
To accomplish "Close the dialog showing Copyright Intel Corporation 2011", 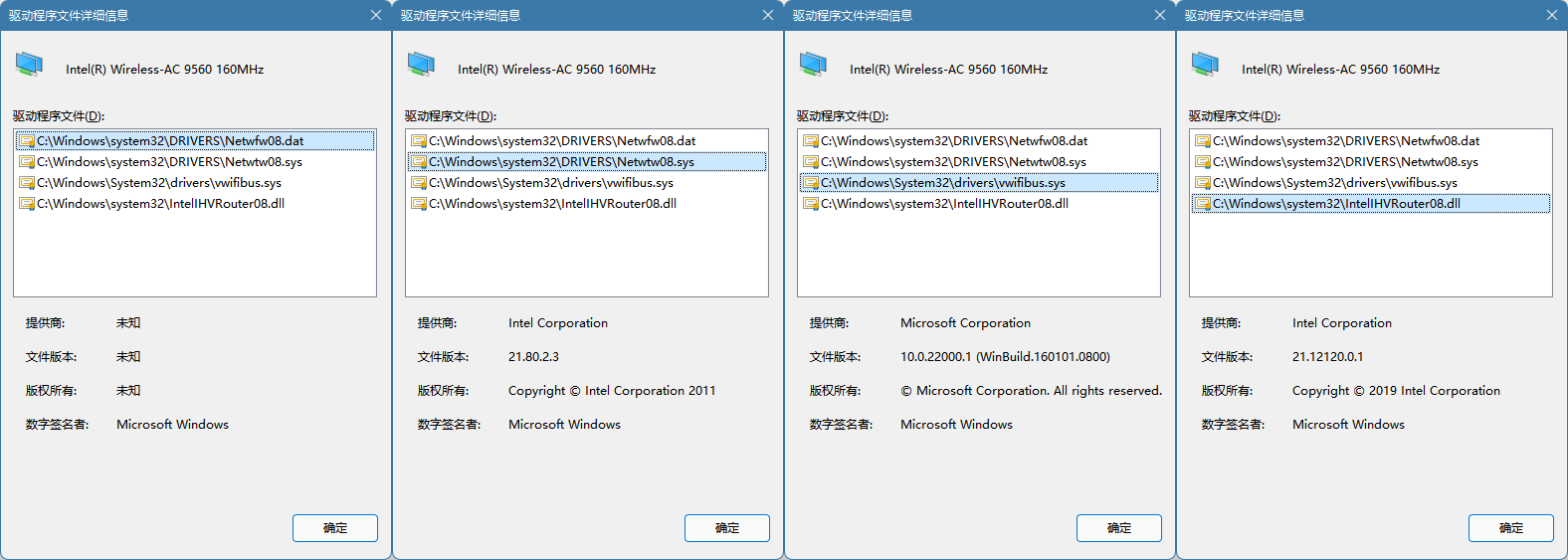I will [768, 15].
